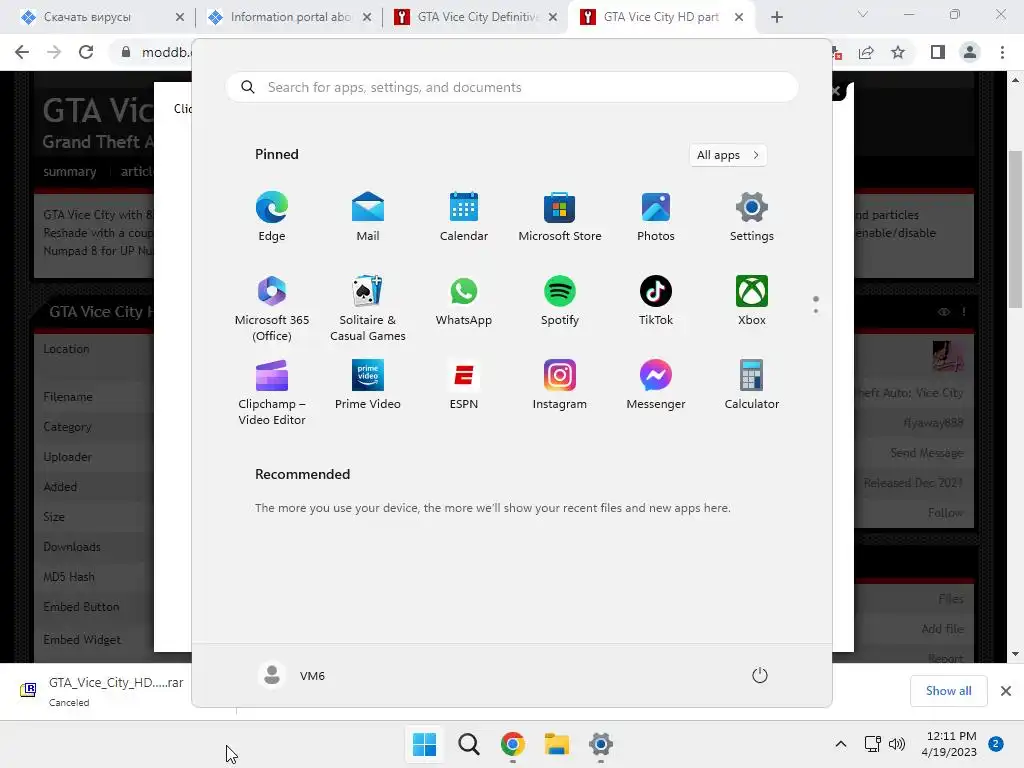Click the canceled GTA_Vice_City_HD rar download
The width and height of the screenshot is (1024, 768).
tap(103, 691)
